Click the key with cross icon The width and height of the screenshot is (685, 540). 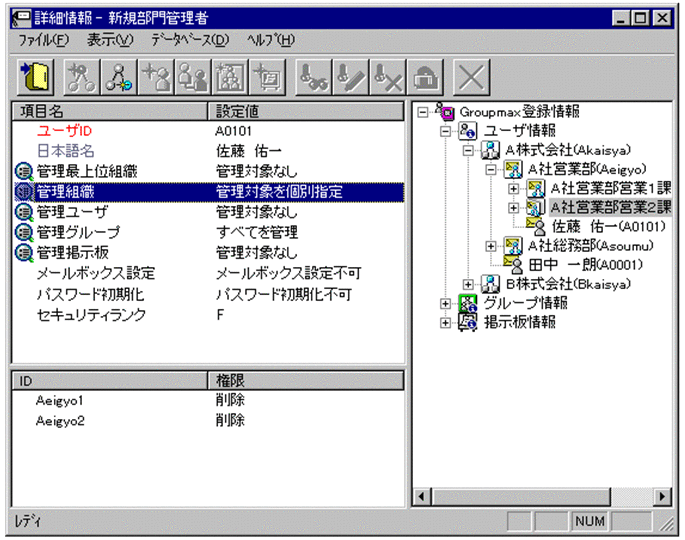(x=388, y=77)
